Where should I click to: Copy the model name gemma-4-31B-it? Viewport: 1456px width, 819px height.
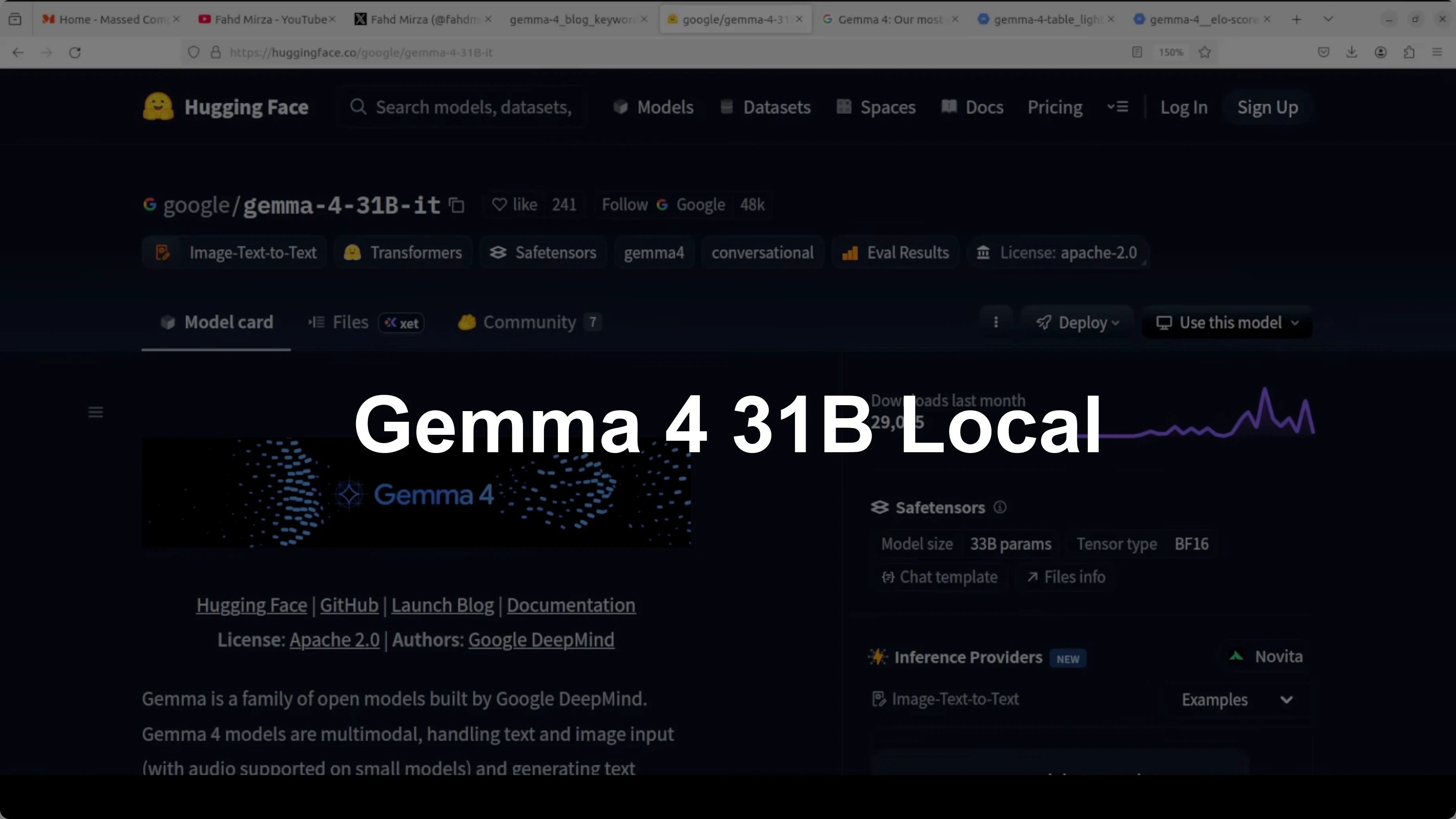(x=457, y=205)
